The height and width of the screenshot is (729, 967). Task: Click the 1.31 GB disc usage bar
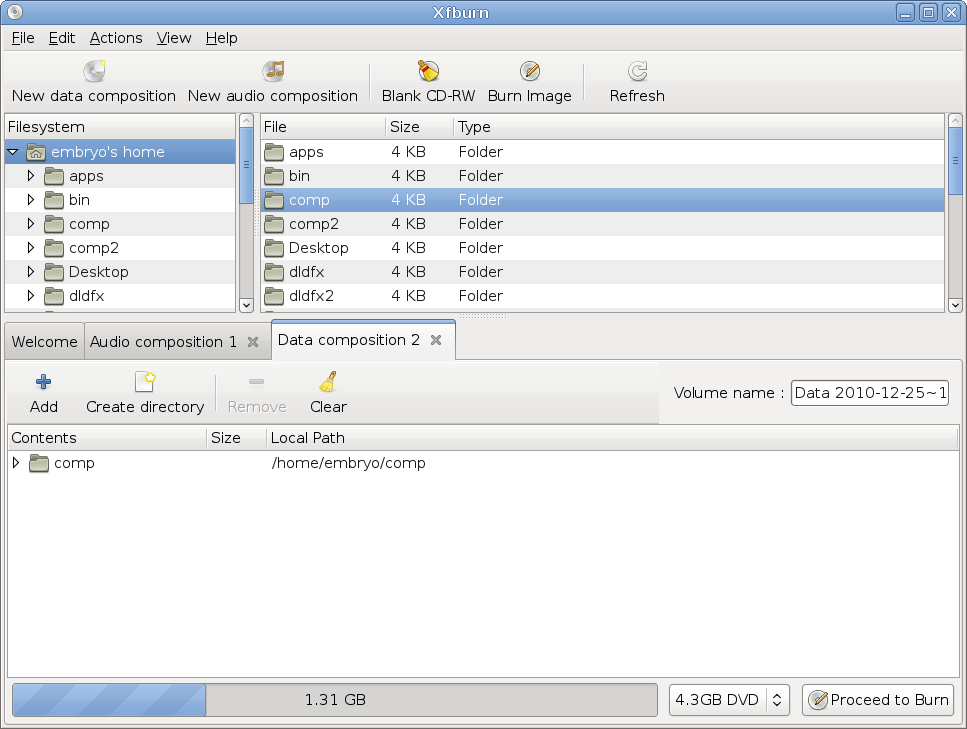tap(335, 700)
